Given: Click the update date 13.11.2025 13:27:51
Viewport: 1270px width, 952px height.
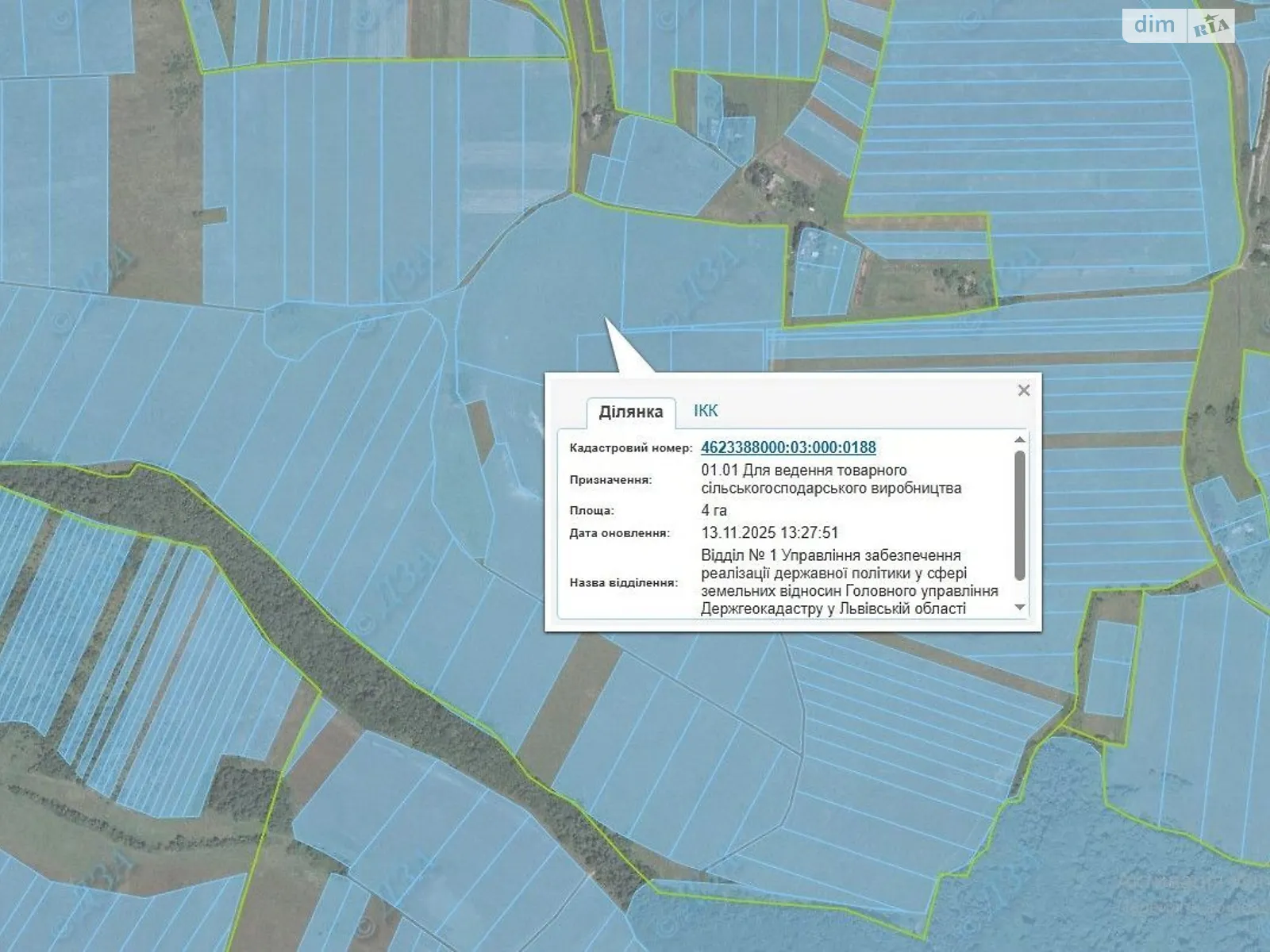Looking at the screenshot, I should tap(769, 533).
